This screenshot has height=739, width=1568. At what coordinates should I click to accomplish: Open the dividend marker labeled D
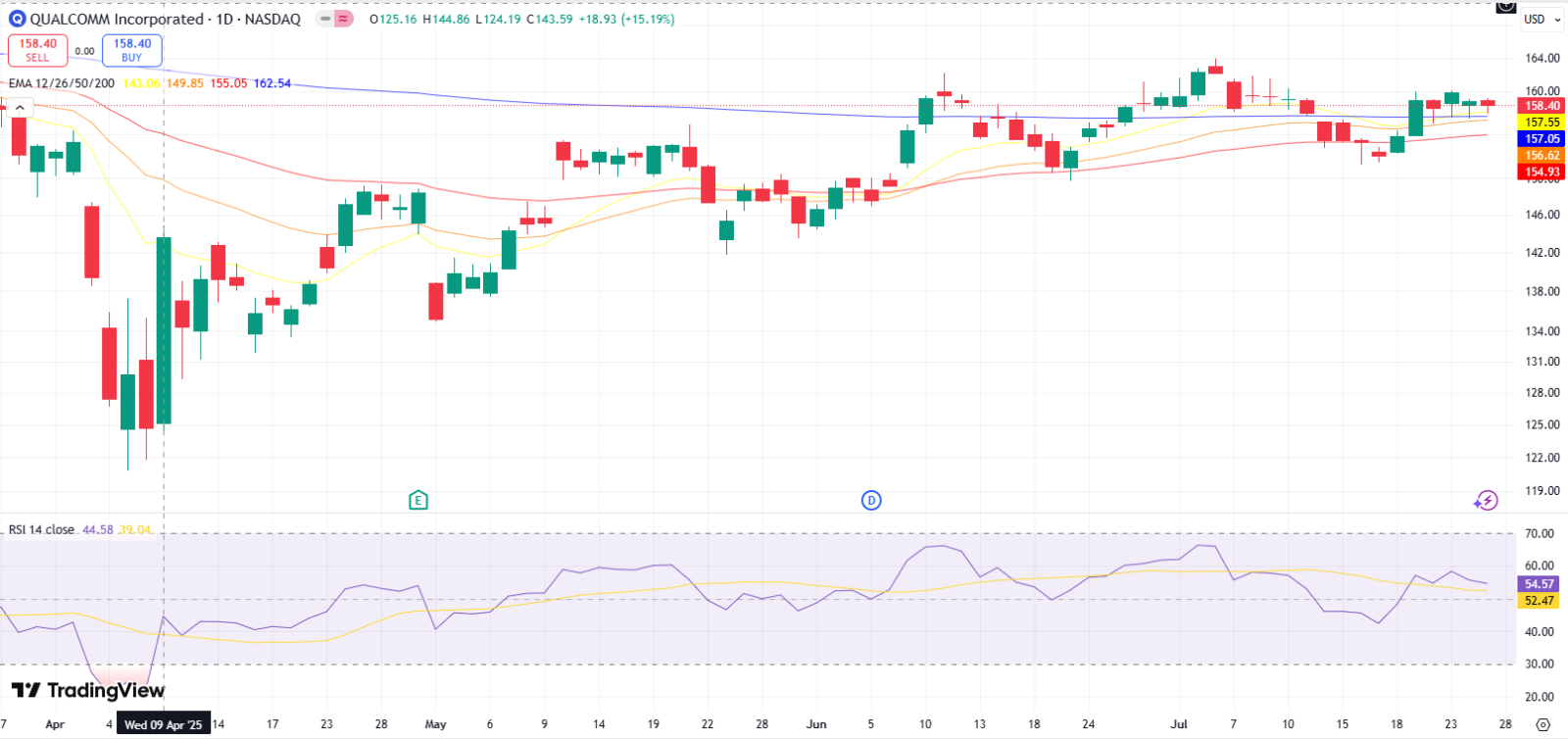point(871,501)
